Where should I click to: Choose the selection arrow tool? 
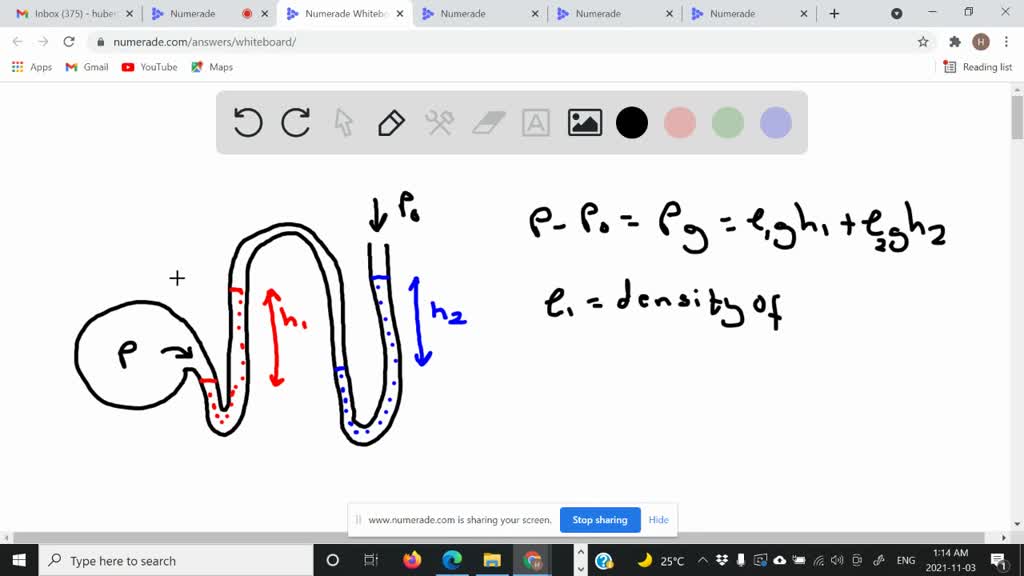click(x=343, y=122)
